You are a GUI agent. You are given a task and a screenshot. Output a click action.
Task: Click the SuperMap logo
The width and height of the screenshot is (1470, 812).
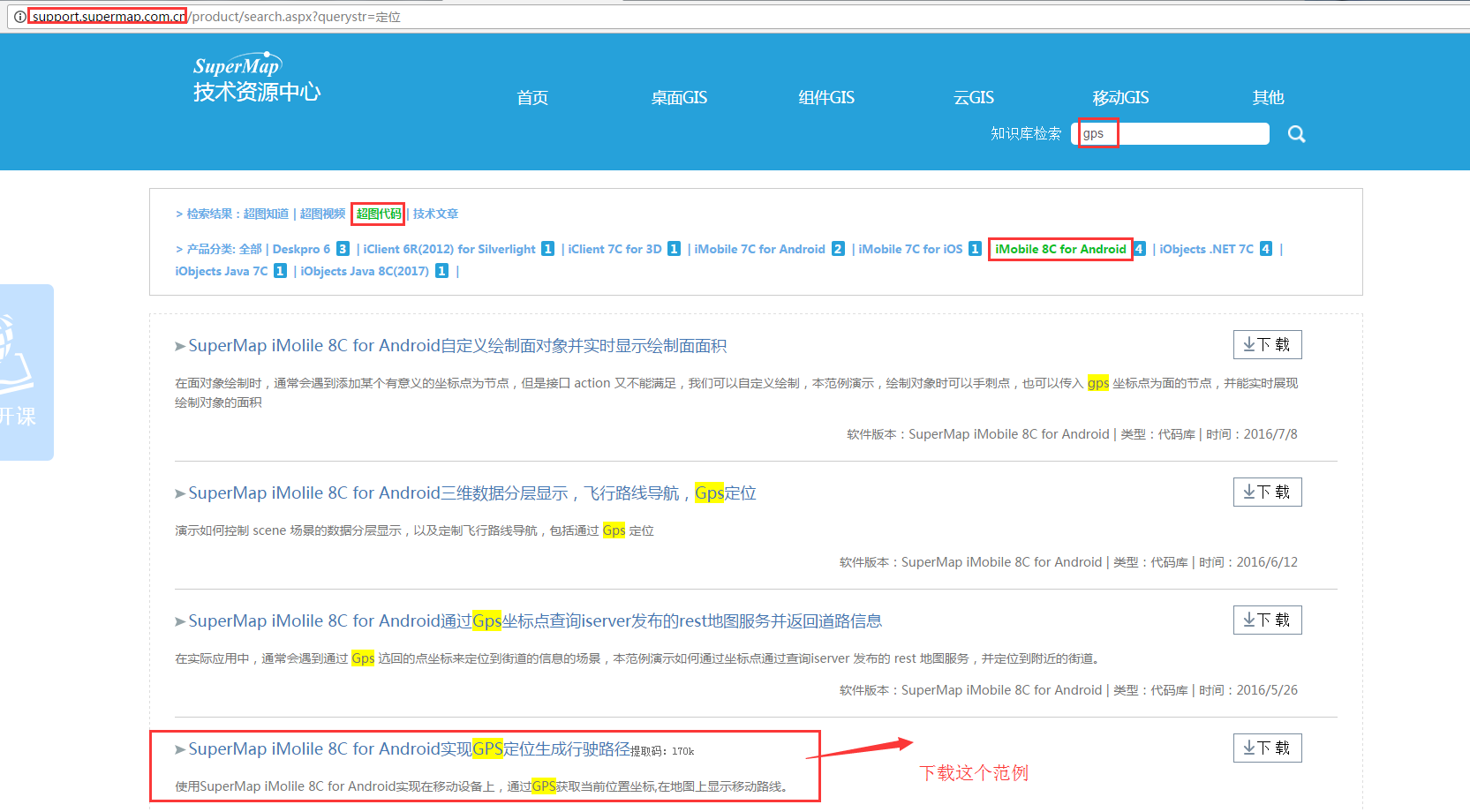257,79
